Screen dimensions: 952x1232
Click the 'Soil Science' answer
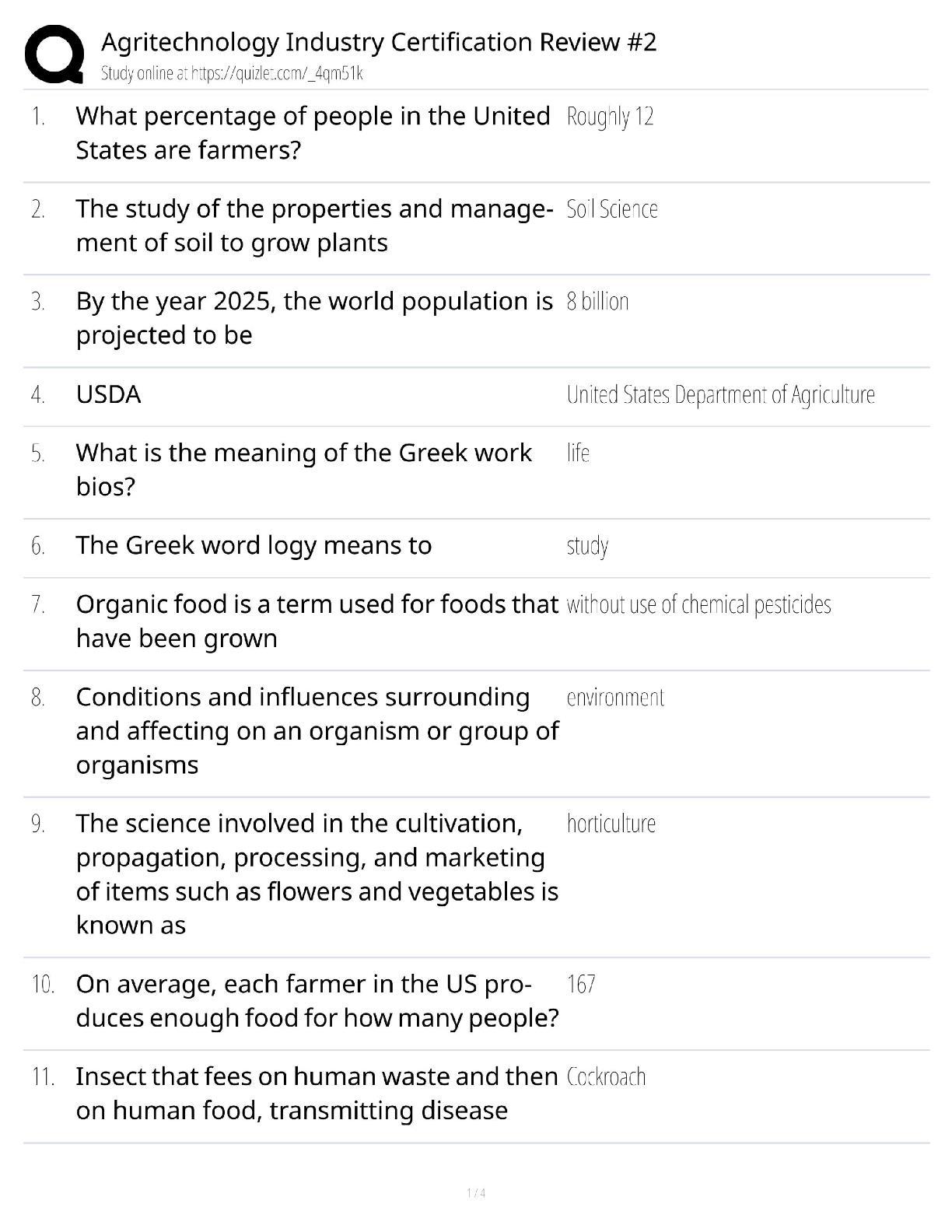tap(612, 209)
